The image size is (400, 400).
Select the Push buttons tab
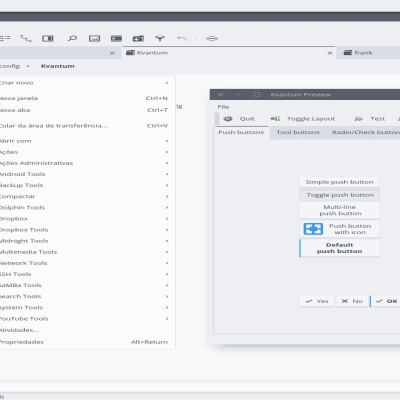tap(241, 132)
